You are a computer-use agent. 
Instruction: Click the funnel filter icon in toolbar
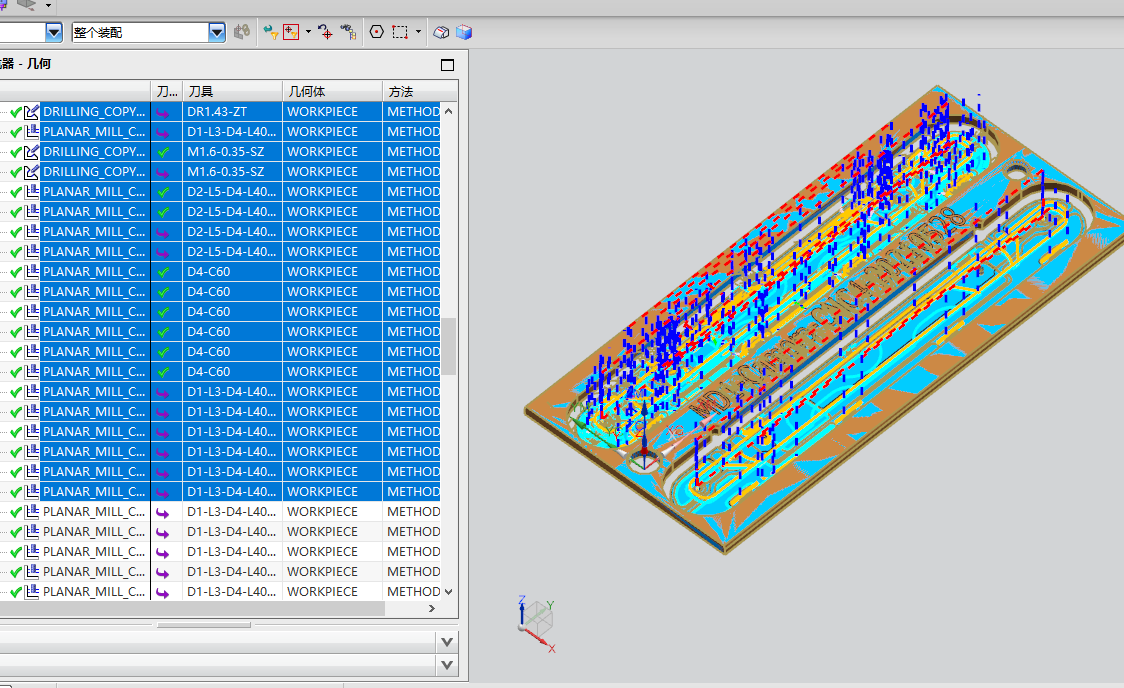tap(270, 32)
